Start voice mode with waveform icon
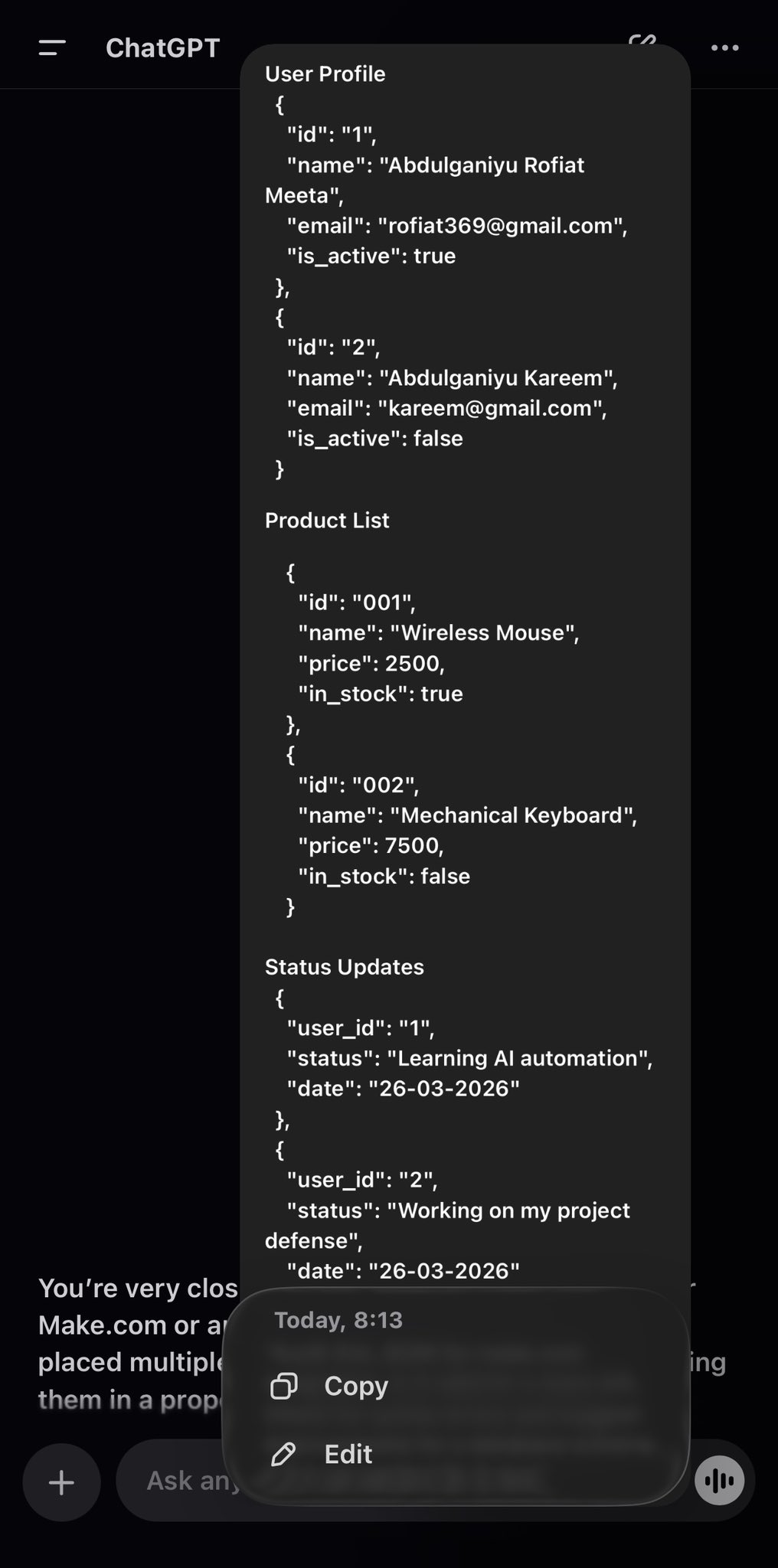778x1568 pixels. (x=719, y=1481)
